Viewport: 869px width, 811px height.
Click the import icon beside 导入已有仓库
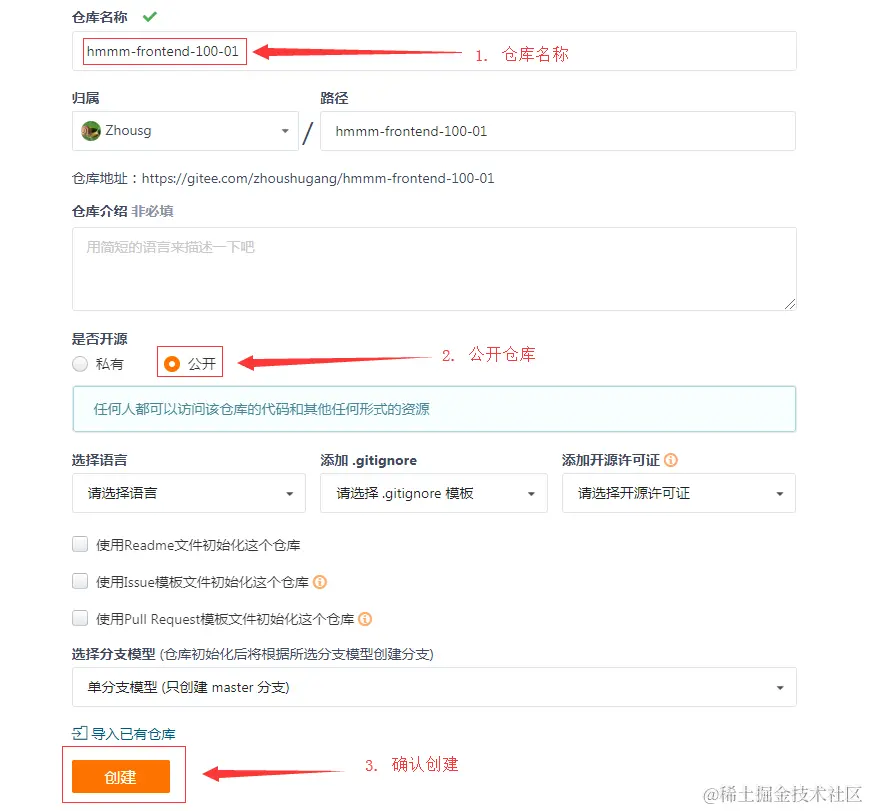pos(80,733)
